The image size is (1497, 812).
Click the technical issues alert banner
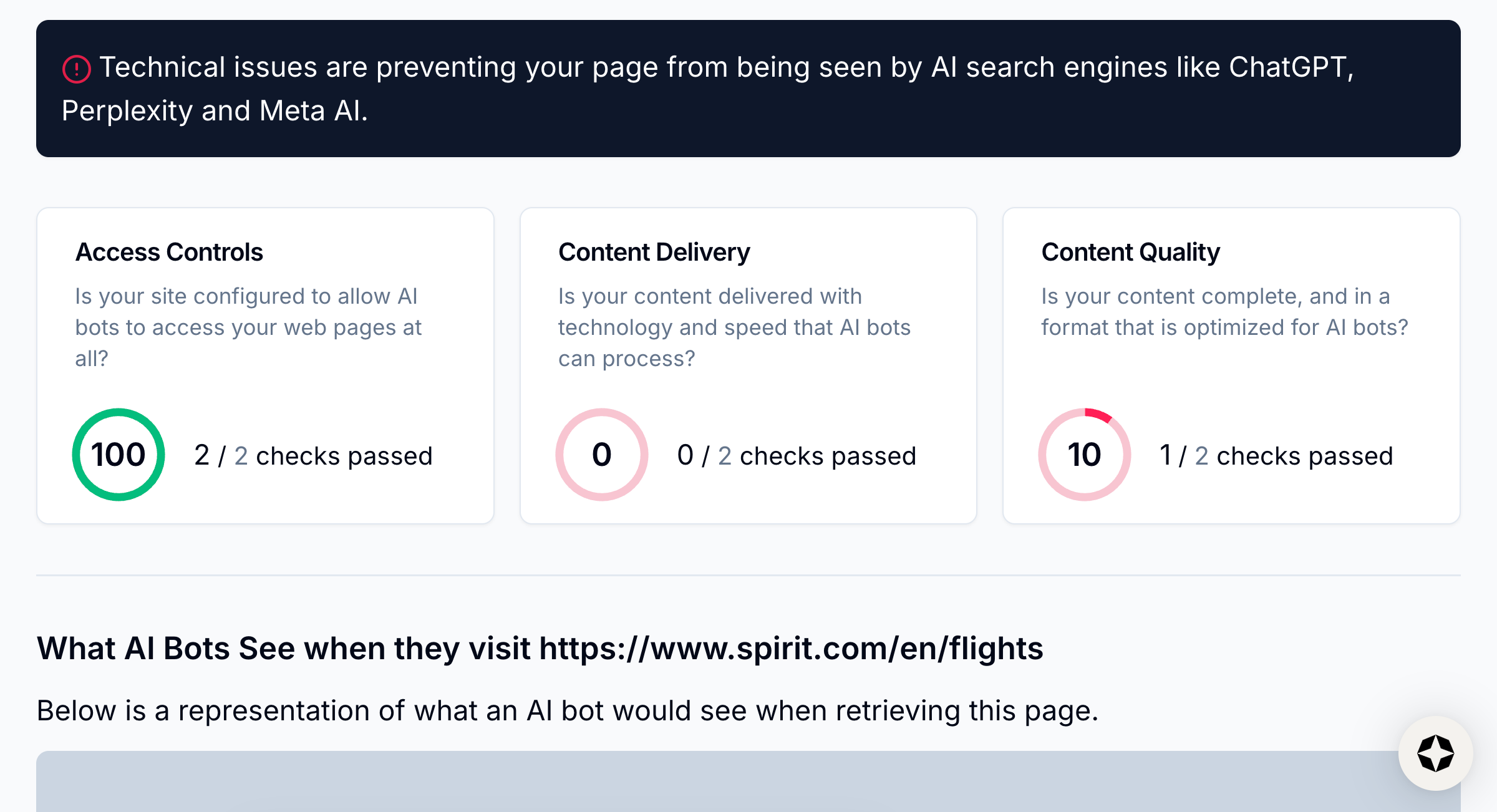point(748,89)
